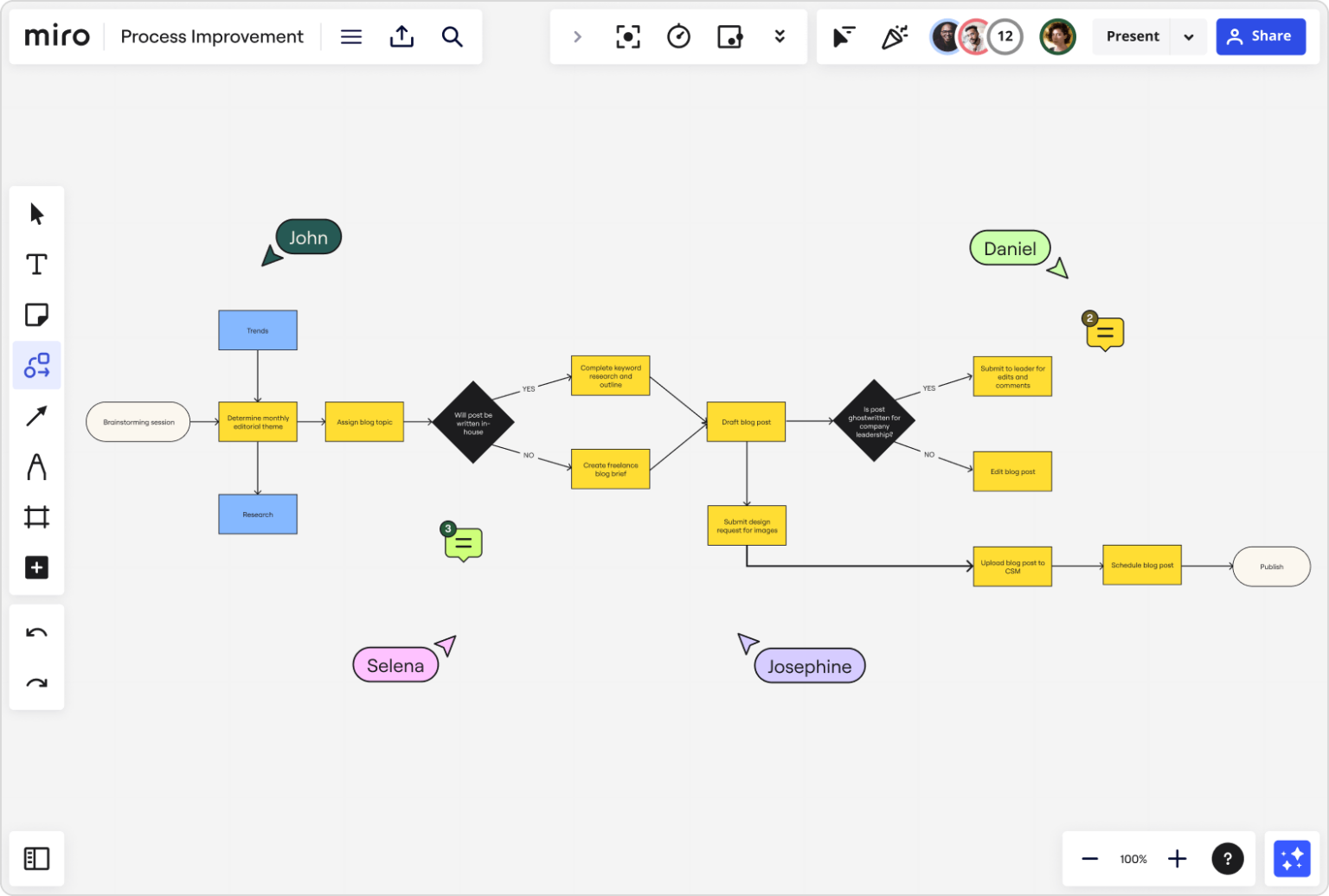Toggle the frames panel at bottom left
Viewport: 1329px width, 896px height.
(x=36, y=858)
